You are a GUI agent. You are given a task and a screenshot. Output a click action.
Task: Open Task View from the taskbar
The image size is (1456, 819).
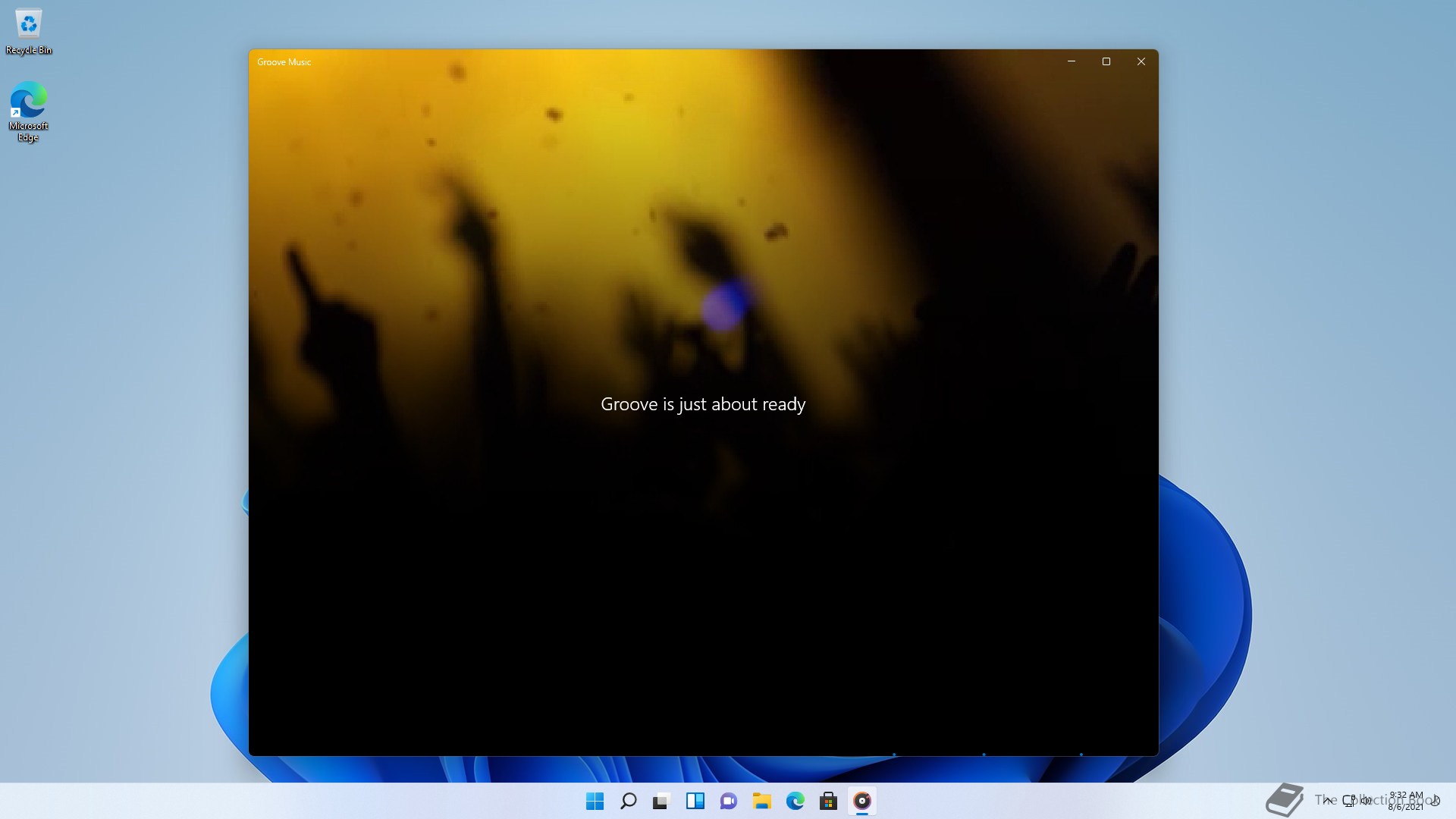coord(662,801)
